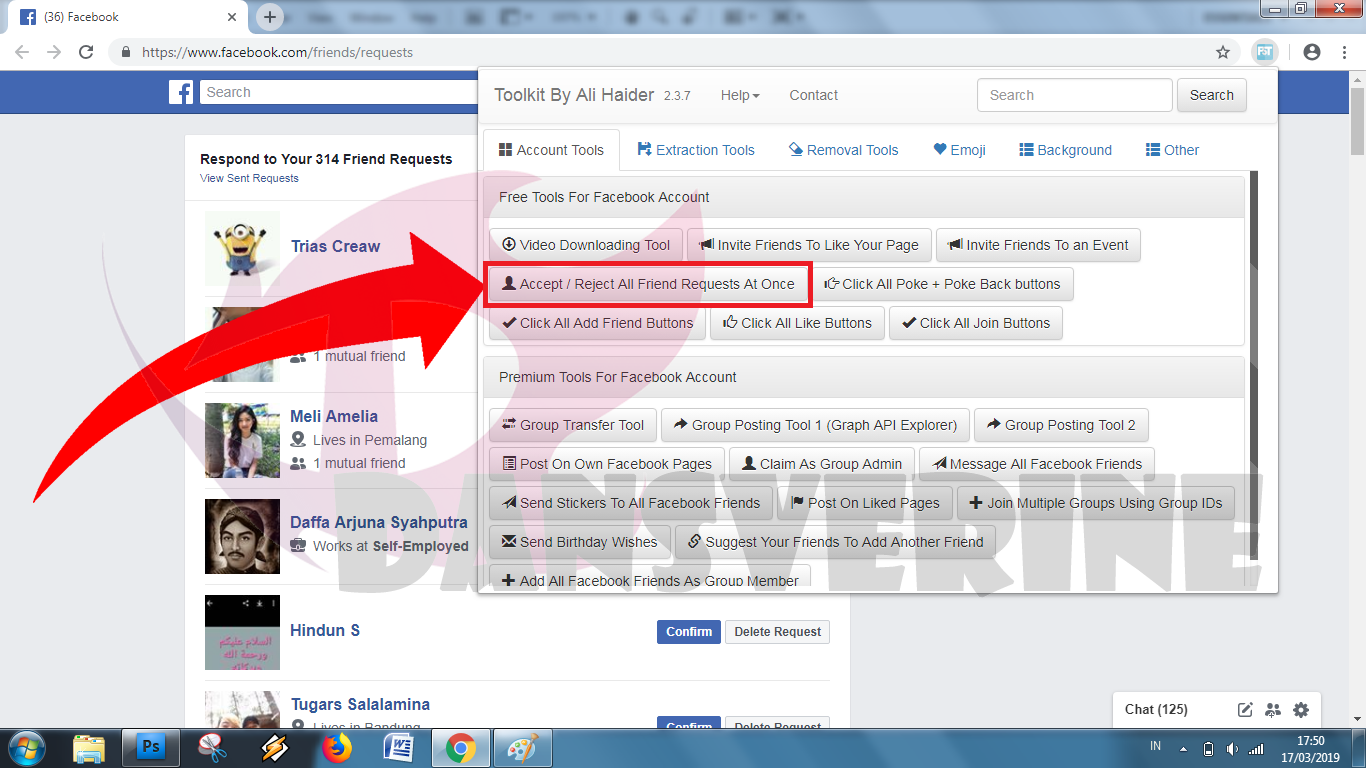Image resolution: width=1366 pixels, height=768 pixels.
Task: Open the Paint app in taskbar
Action: [x=522, y=748]
